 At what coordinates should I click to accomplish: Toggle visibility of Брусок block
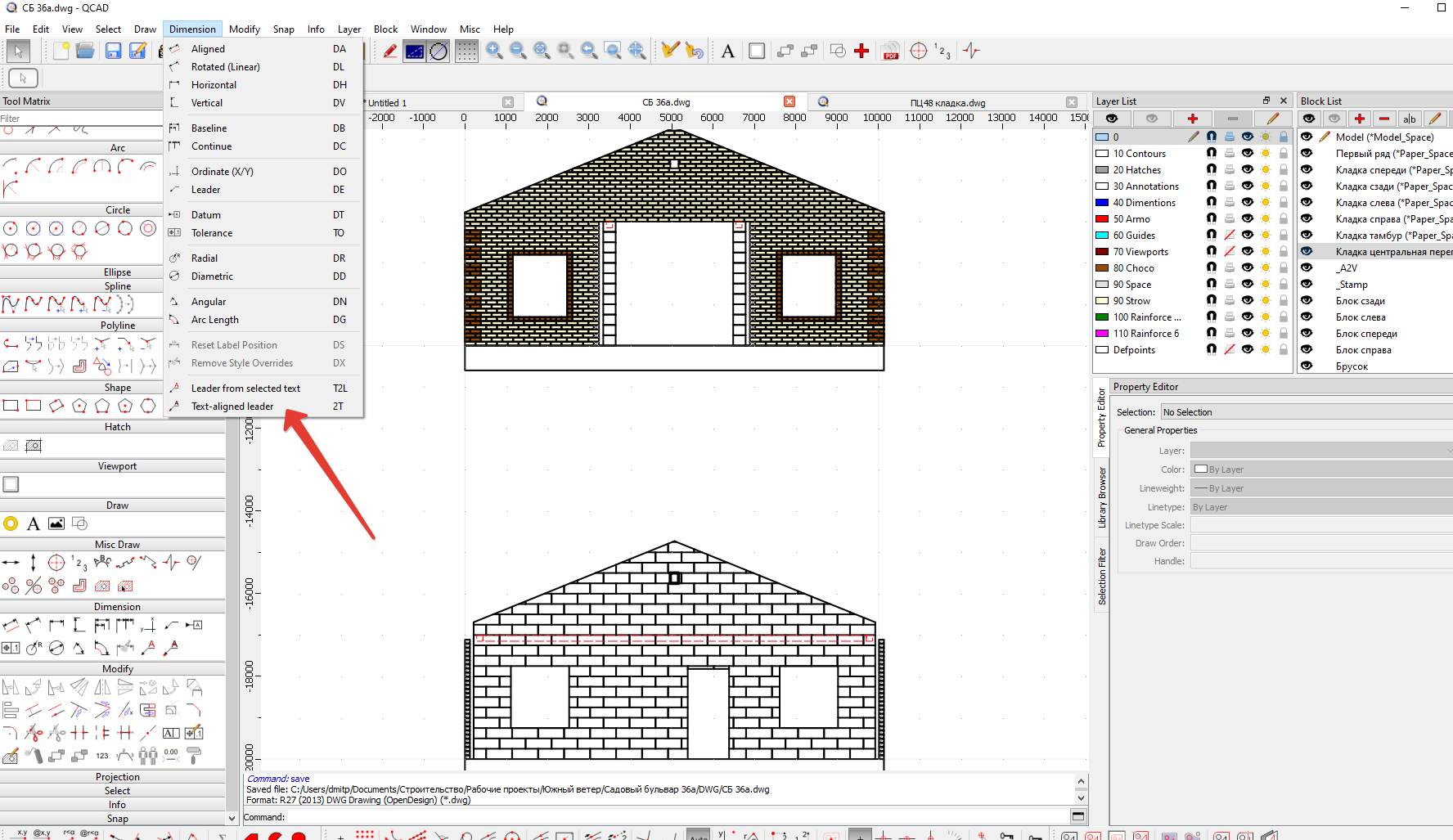point(1307,366)
